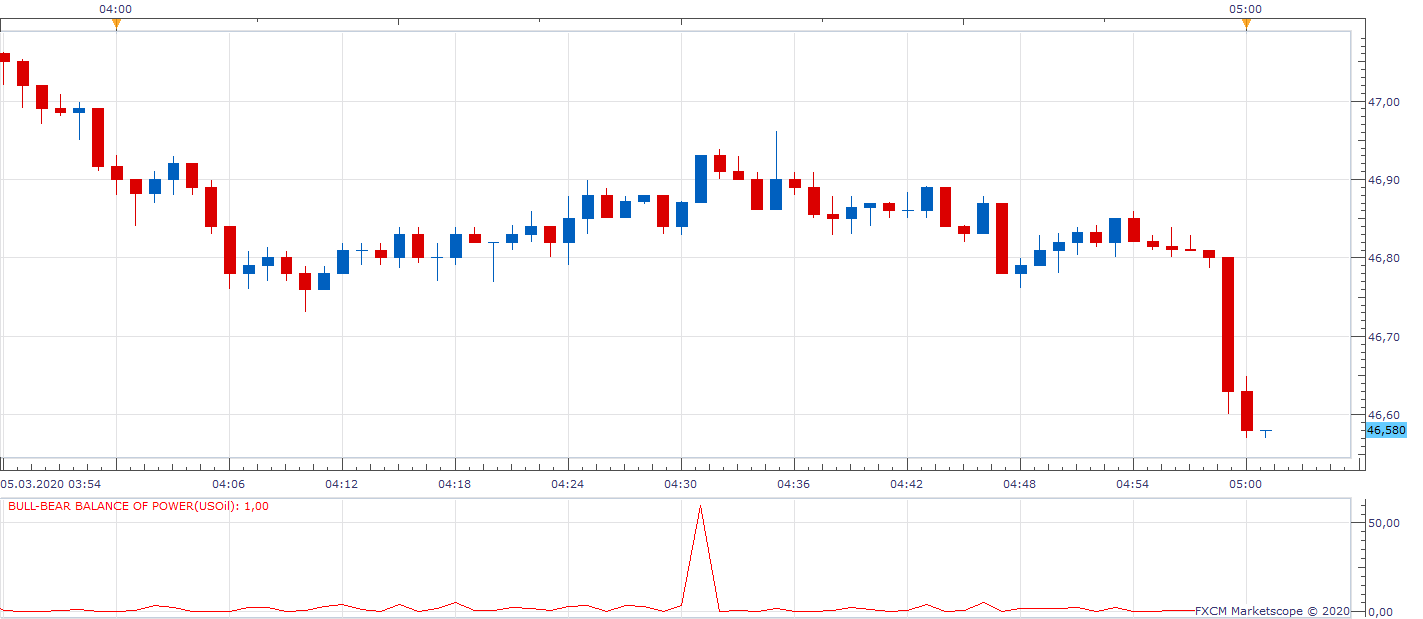Click the 46,60 price axis label
This screenshot has height=619, width=1423.
click(1385, 415)
